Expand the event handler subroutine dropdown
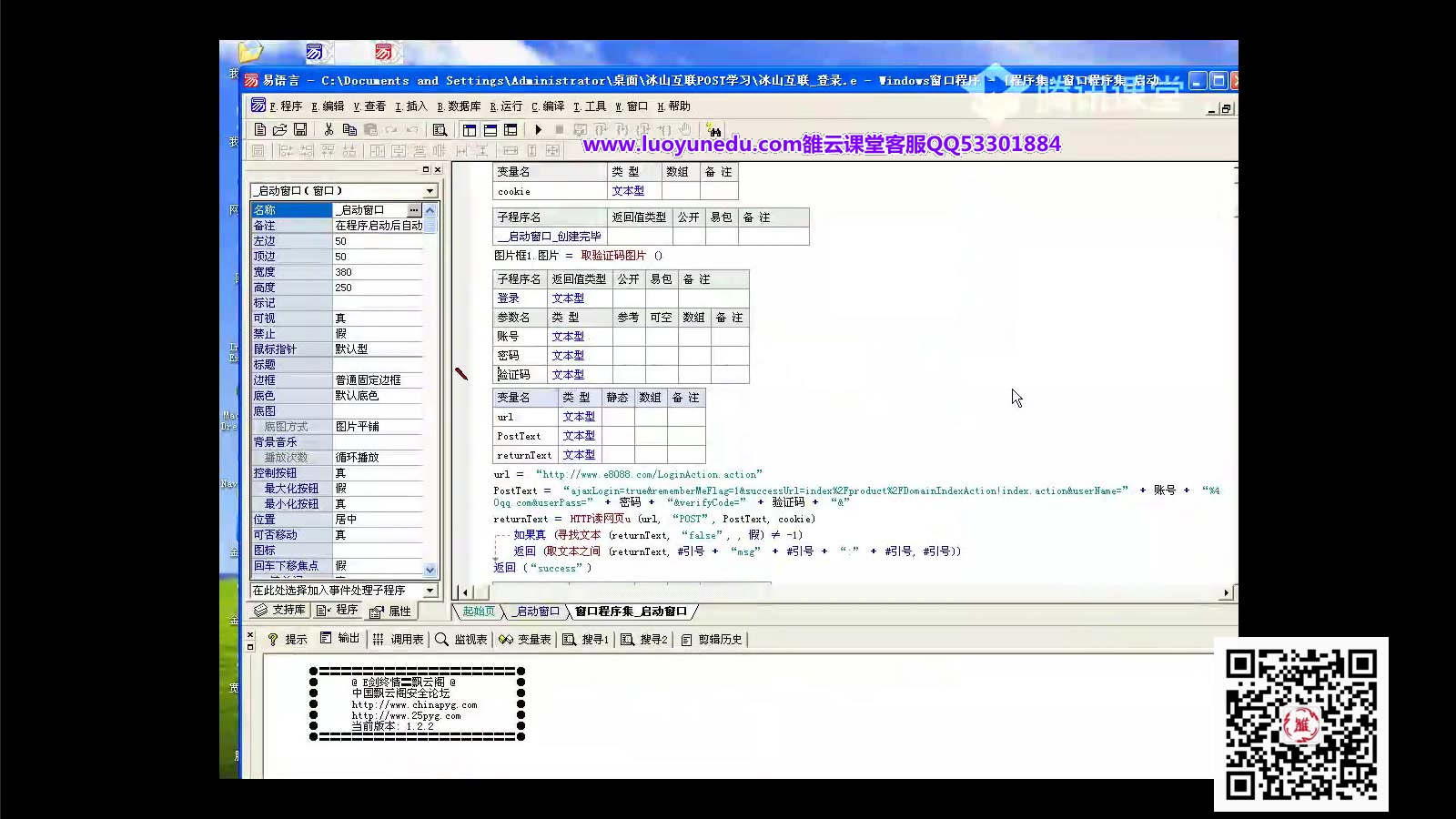1456x819 pixels. coord(430,591)
